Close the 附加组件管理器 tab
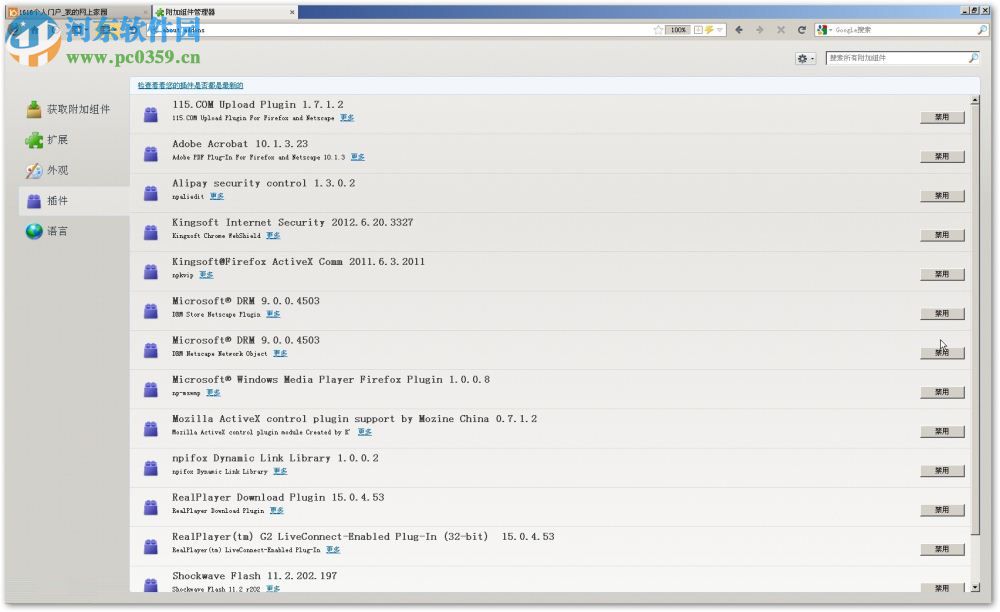This screenshot has width=1000, height=612. tap(292, 12)
